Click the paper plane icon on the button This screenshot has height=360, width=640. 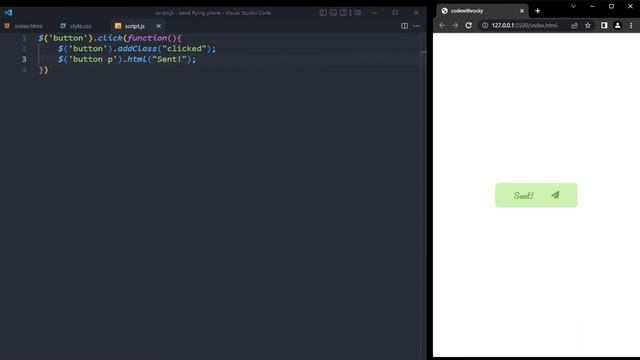coord(555,195)
